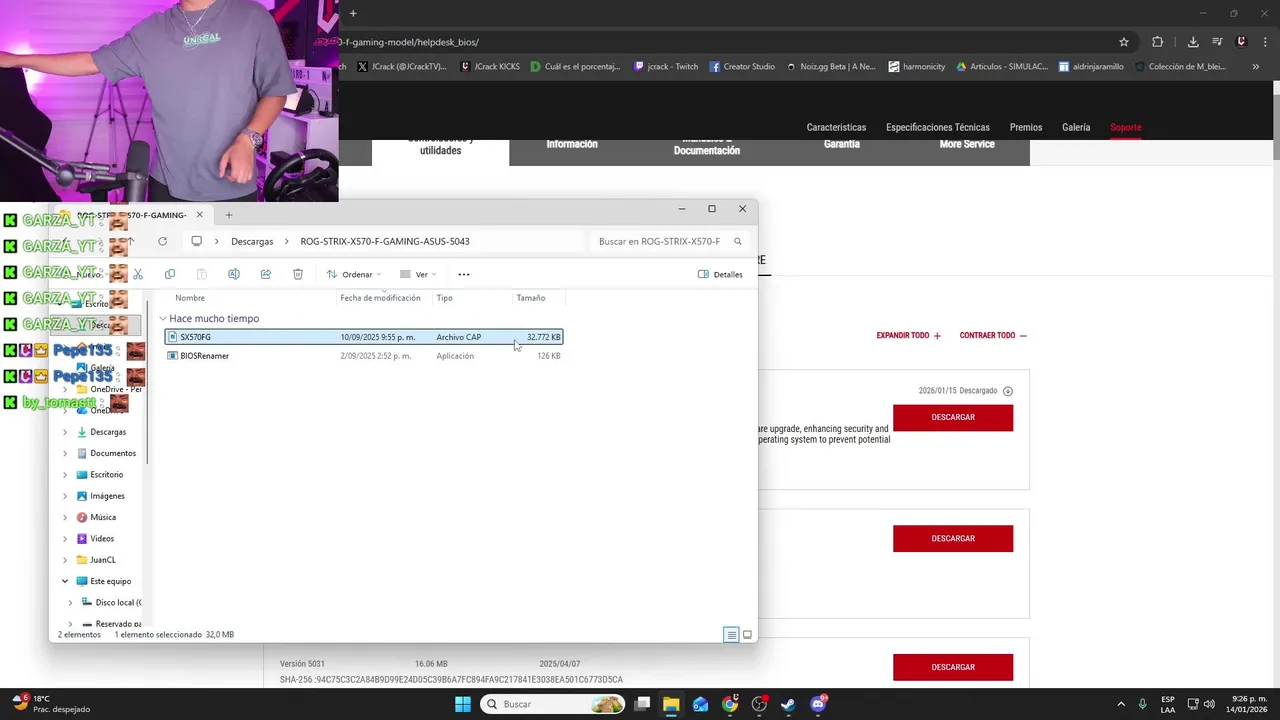1280x720 pixels.
Task: Open Chrome media controls icon
Action: (x=1217, y=42)
